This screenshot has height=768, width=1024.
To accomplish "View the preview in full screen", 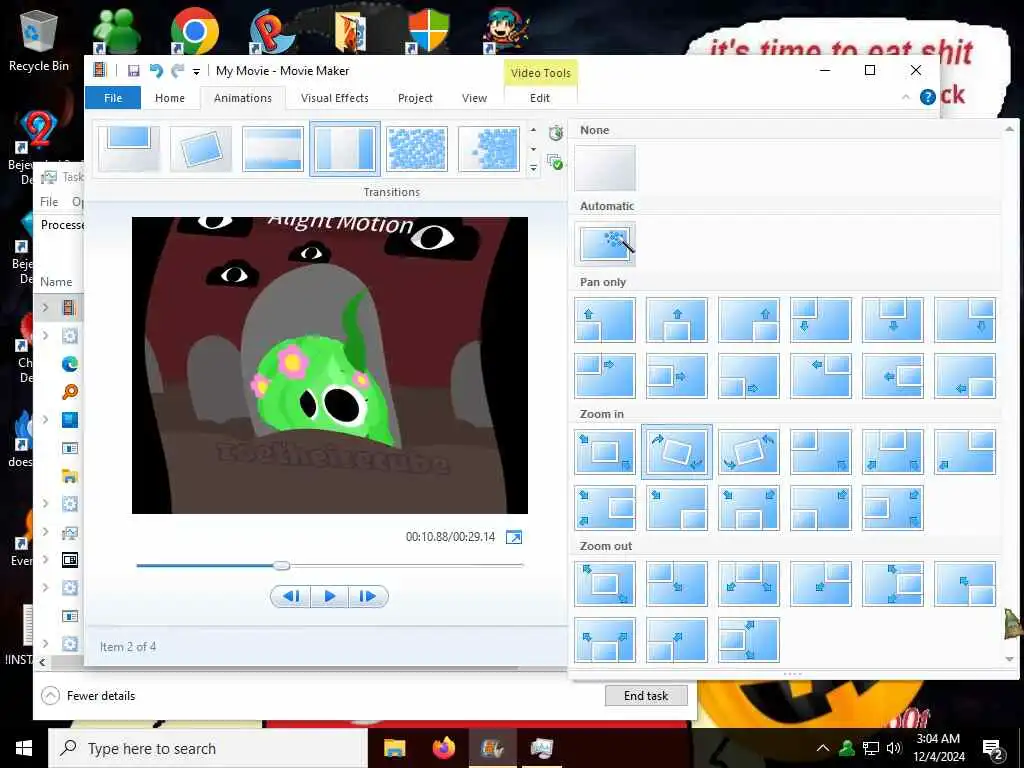I will click(x=514, y=537).
